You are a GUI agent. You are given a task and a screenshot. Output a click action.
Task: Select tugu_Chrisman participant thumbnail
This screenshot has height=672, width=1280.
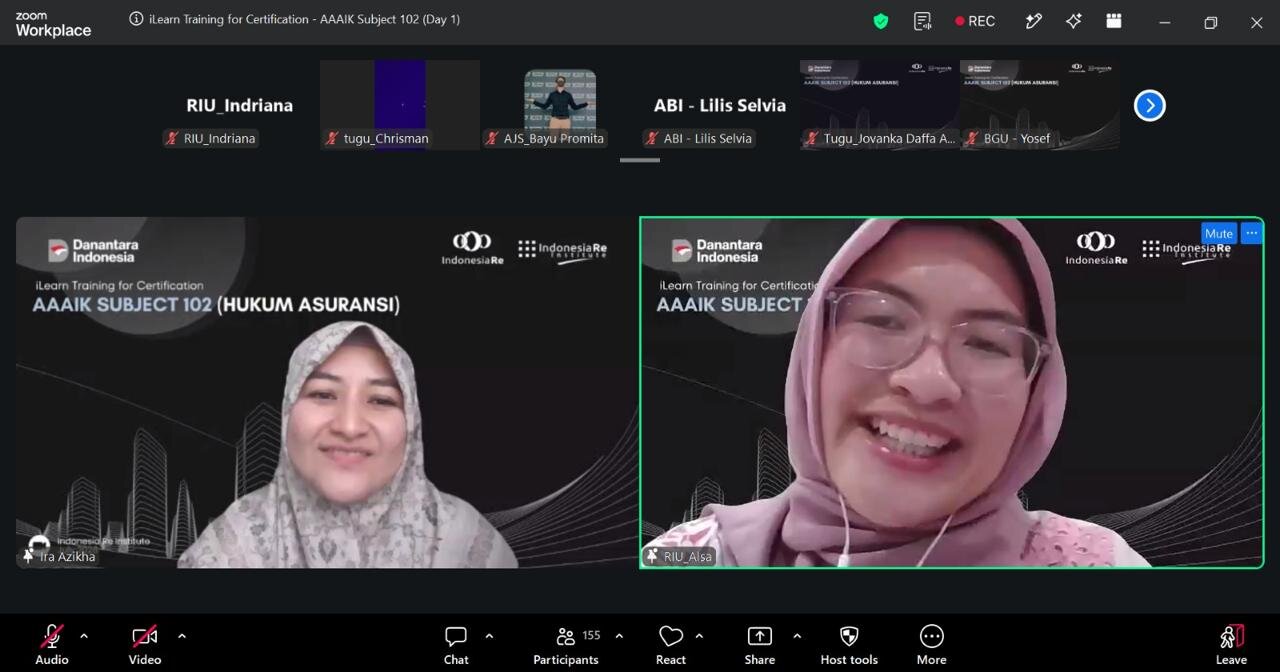400,105
